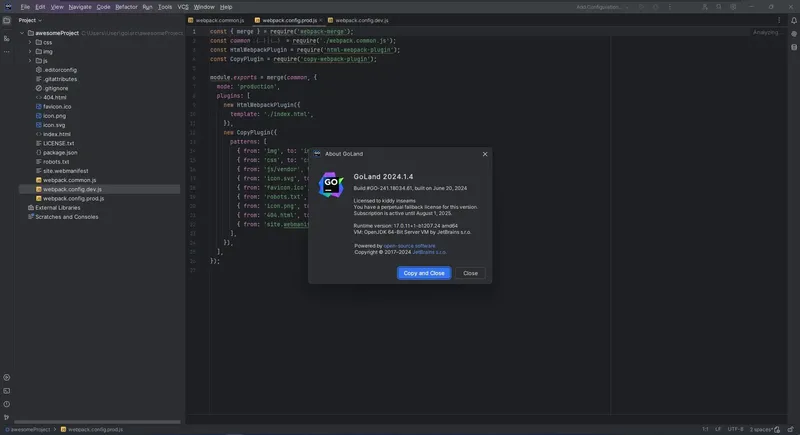Open the Problems tool window icon
Screen dimensions: 800x435
tap(7, 404)
